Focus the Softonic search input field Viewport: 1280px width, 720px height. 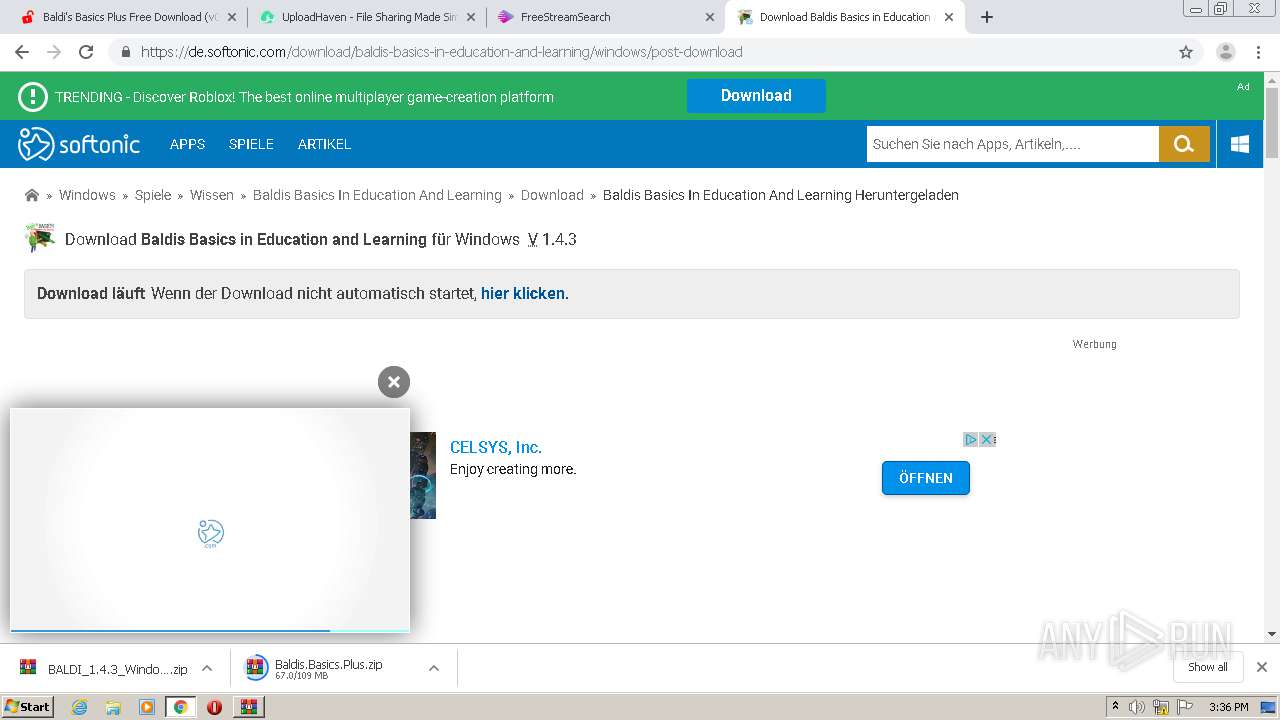coord(1012,144)
